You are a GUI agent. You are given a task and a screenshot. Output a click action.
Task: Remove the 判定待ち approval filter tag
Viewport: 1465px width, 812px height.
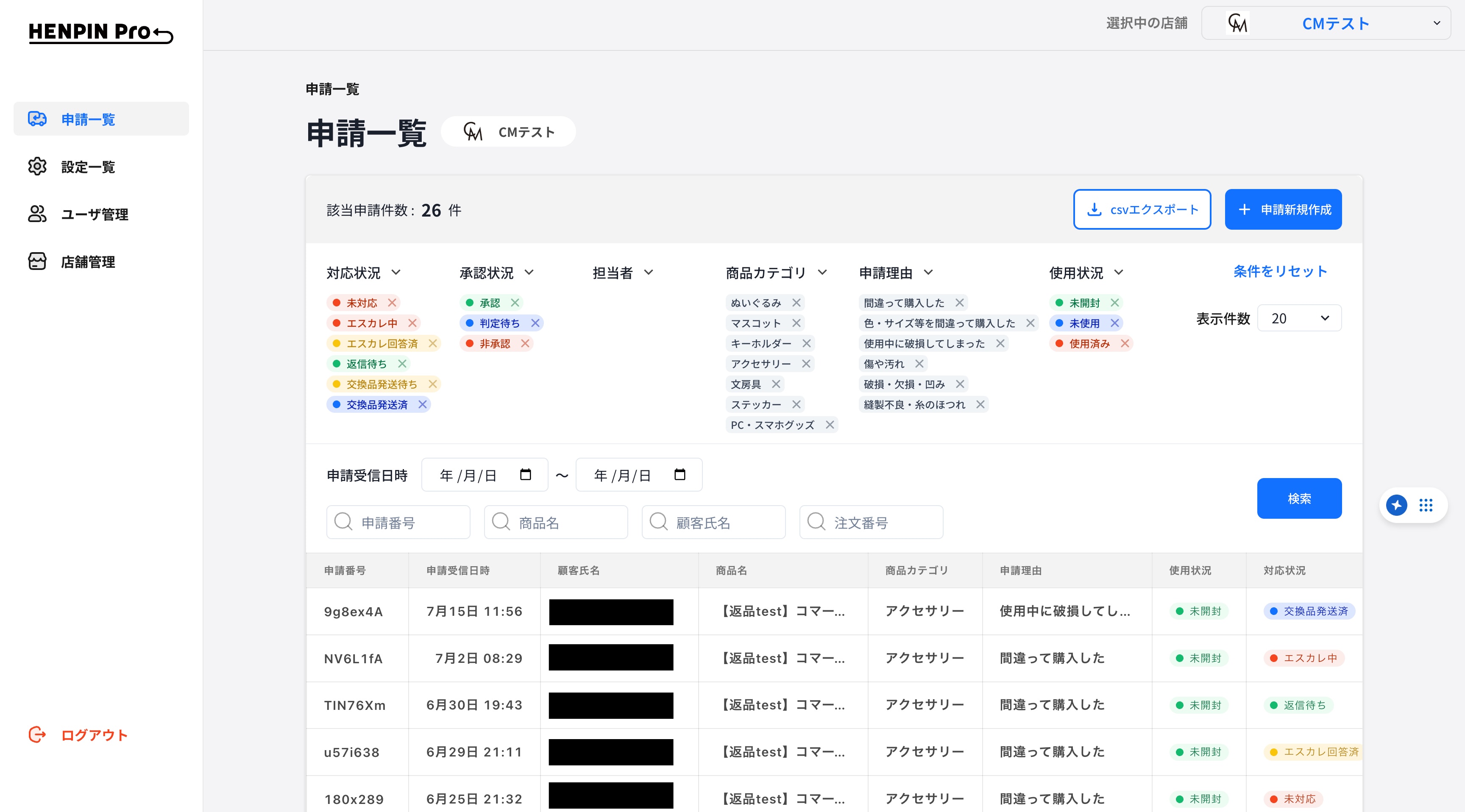(535, 323)
